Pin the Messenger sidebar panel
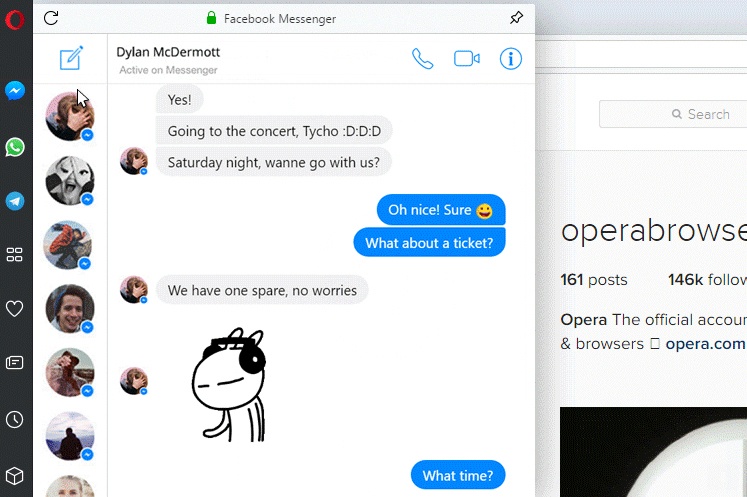 click(516, 18)
